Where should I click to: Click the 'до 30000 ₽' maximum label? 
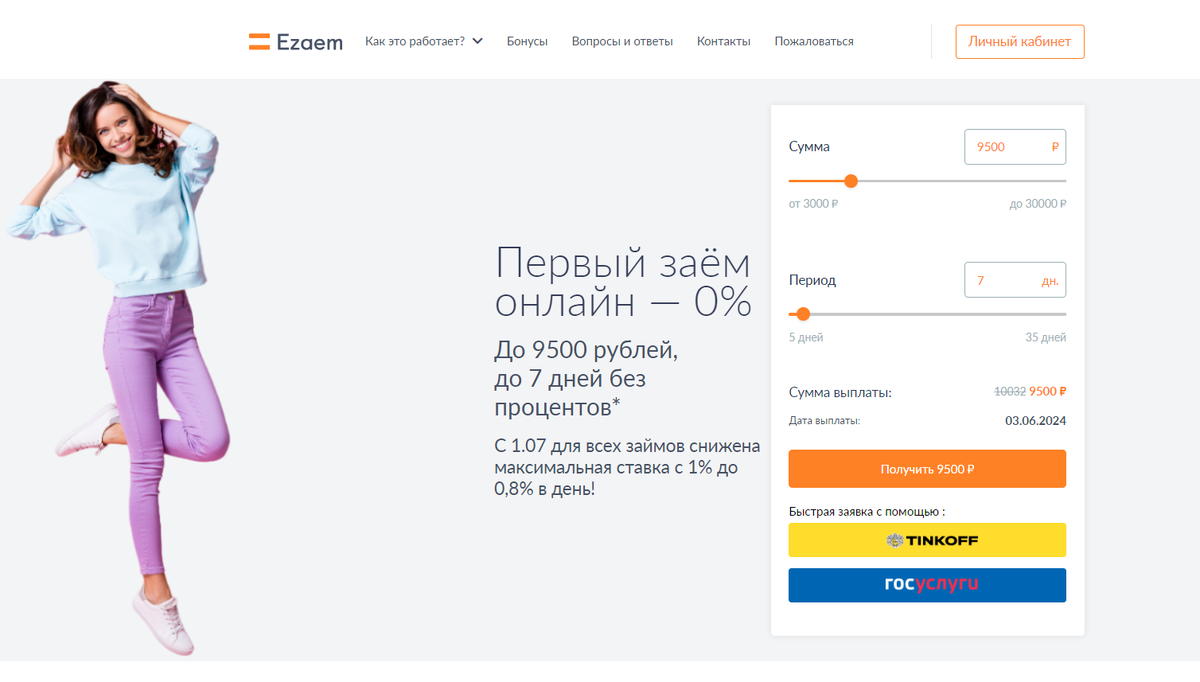click(x=1038, y=204)
